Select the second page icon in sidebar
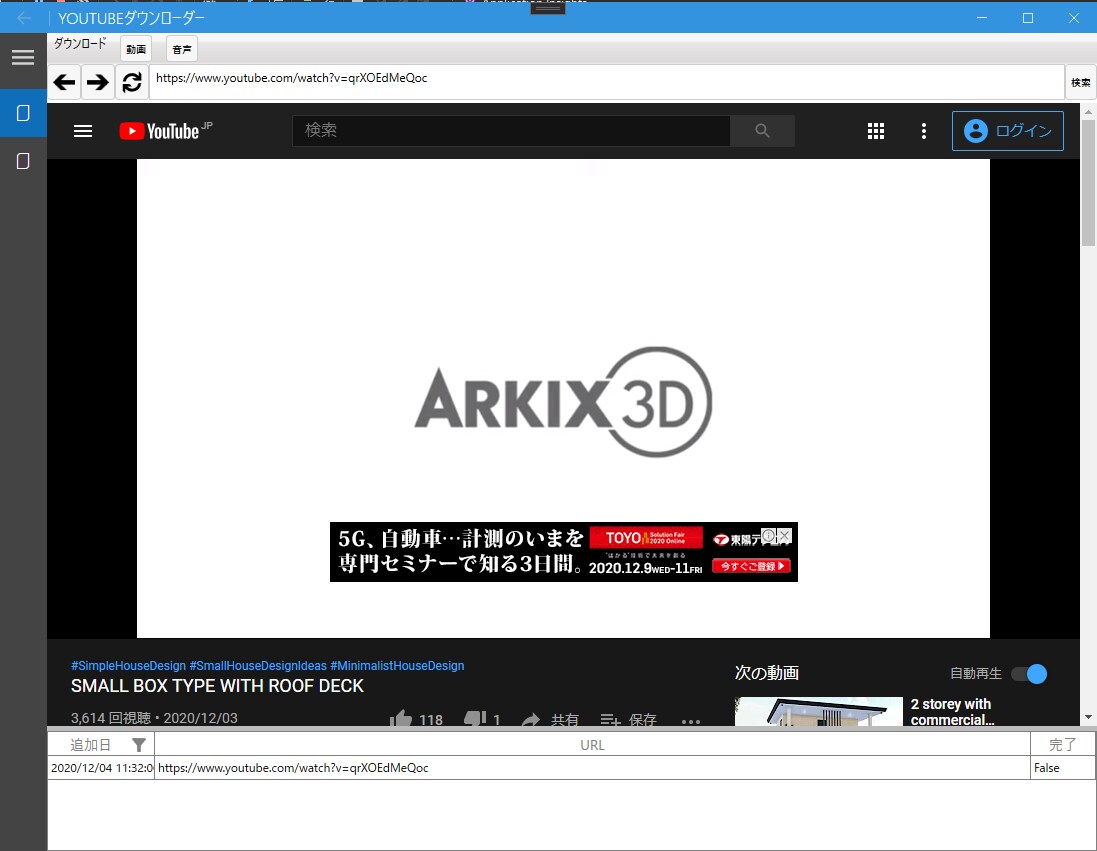The width and height of the screenshot is (1097, 851). click(23, 162)
